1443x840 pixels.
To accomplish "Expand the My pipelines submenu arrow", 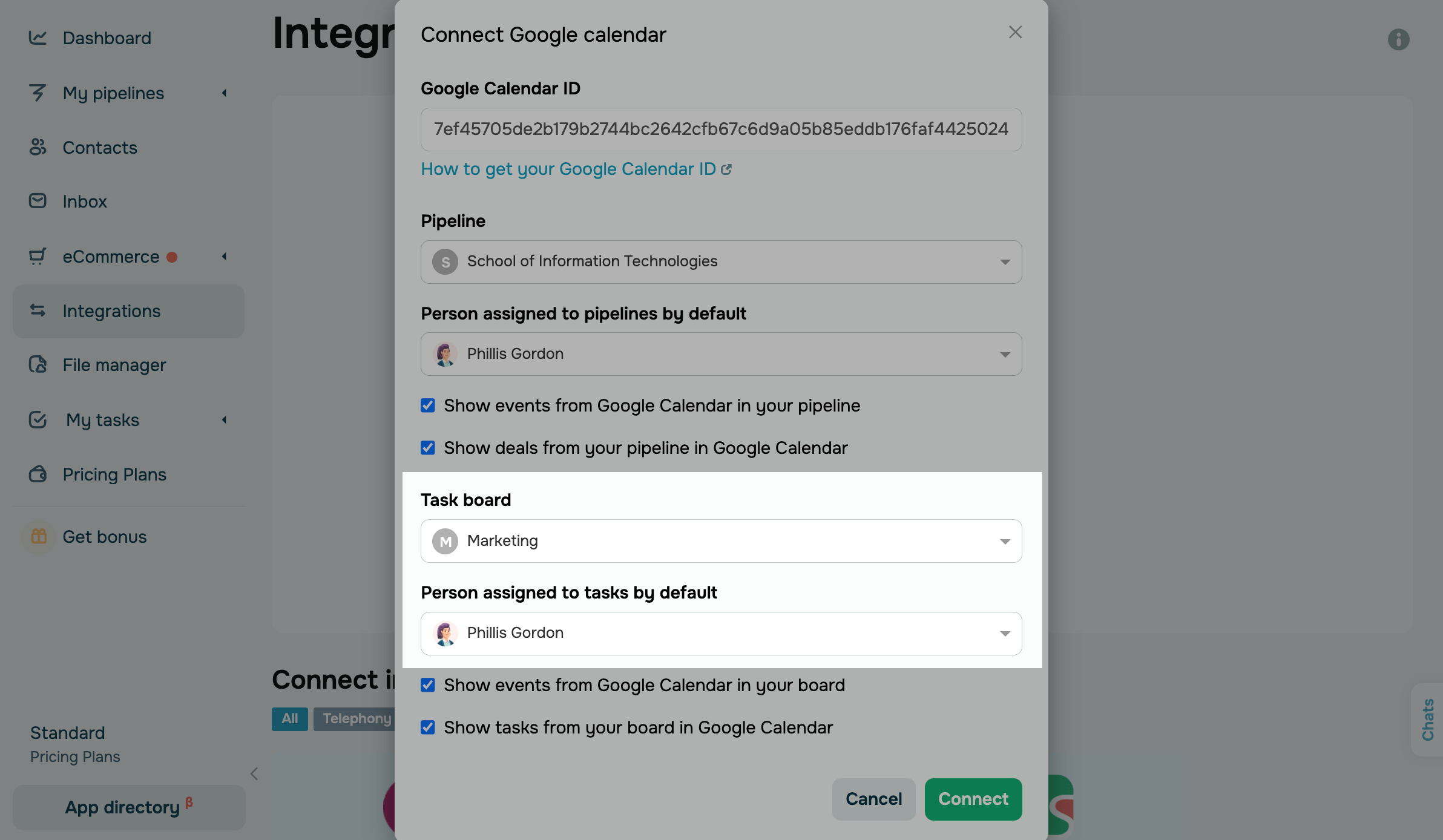I will (225, 93).
